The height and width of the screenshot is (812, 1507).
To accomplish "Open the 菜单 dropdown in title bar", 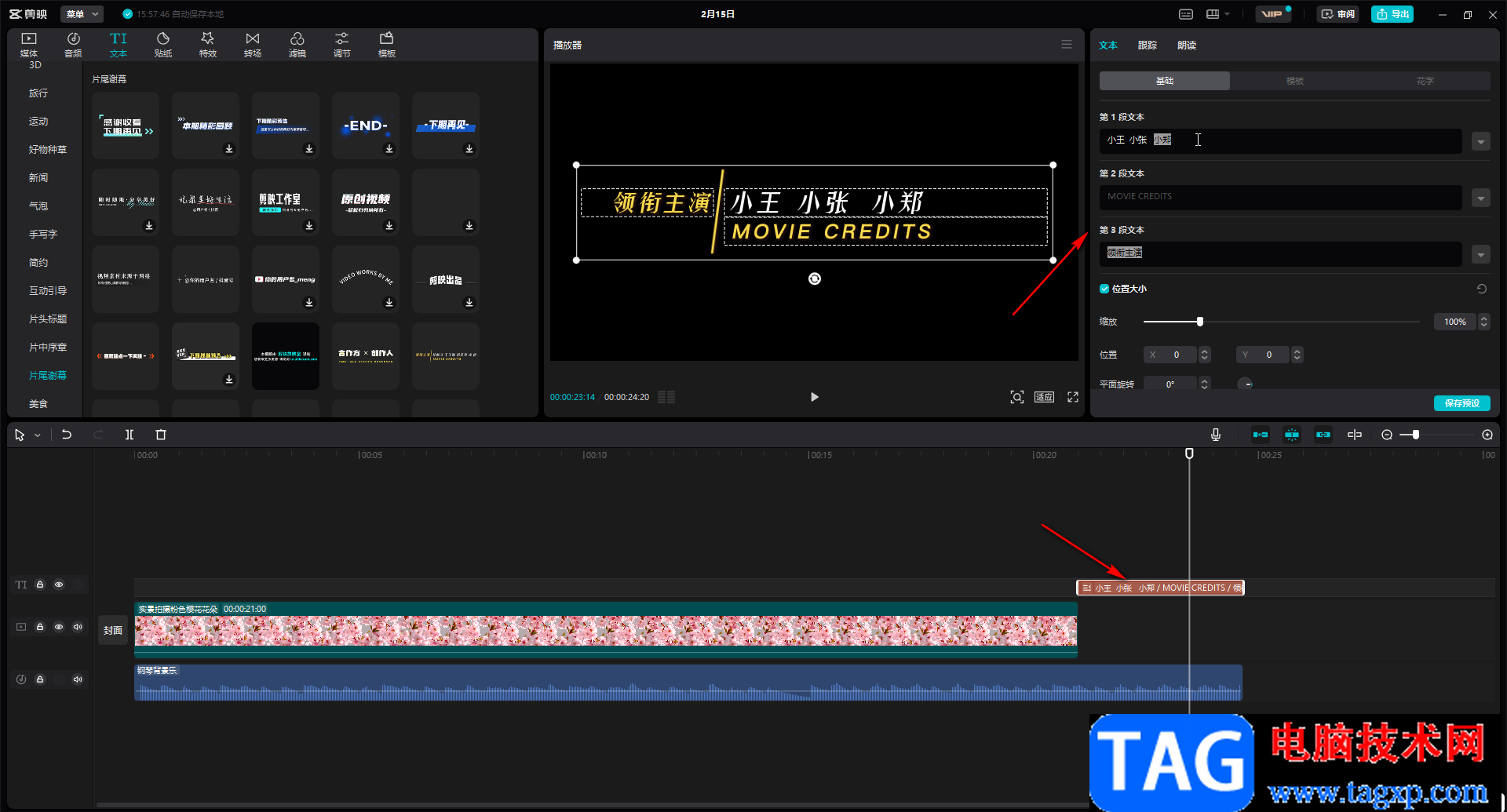I will click(x=82, y=14).
